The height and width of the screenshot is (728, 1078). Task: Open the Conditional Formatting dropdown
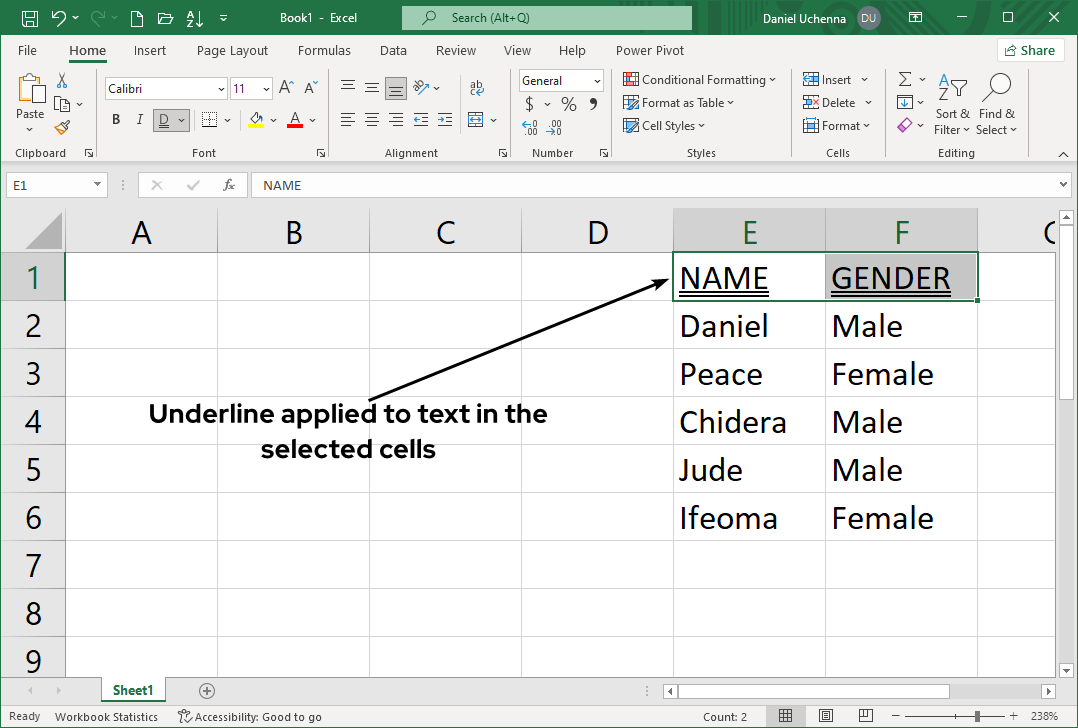[x=699, y=80]
